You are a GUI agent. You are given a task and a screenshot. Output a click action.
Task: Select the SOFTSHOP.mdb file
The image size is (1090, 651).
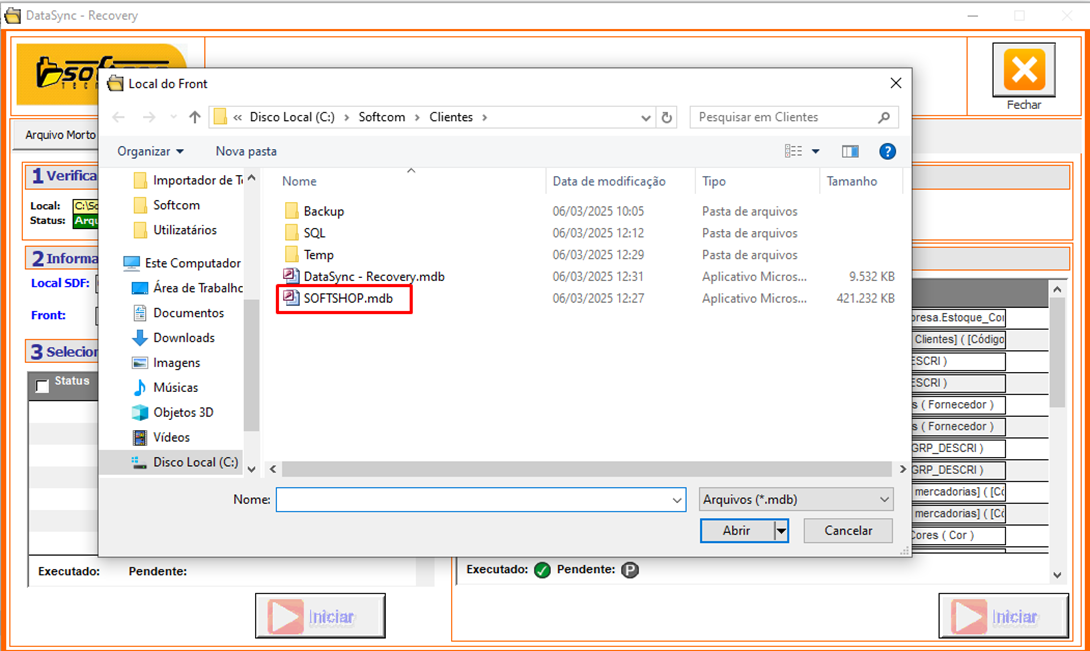click(x=348, y=298)
